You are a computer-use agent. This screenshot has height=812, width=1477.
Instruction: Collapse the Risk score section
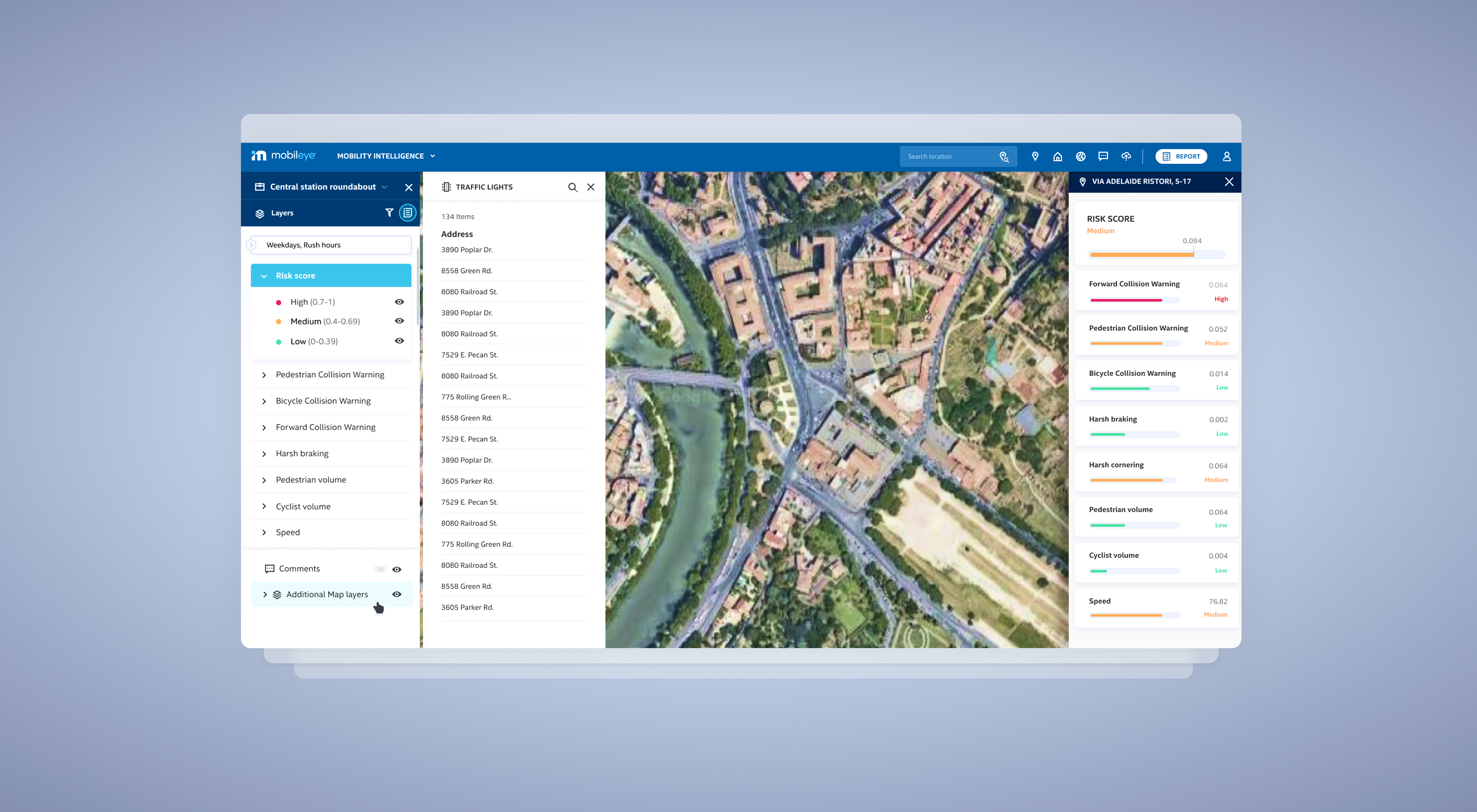tap(264, 276)
